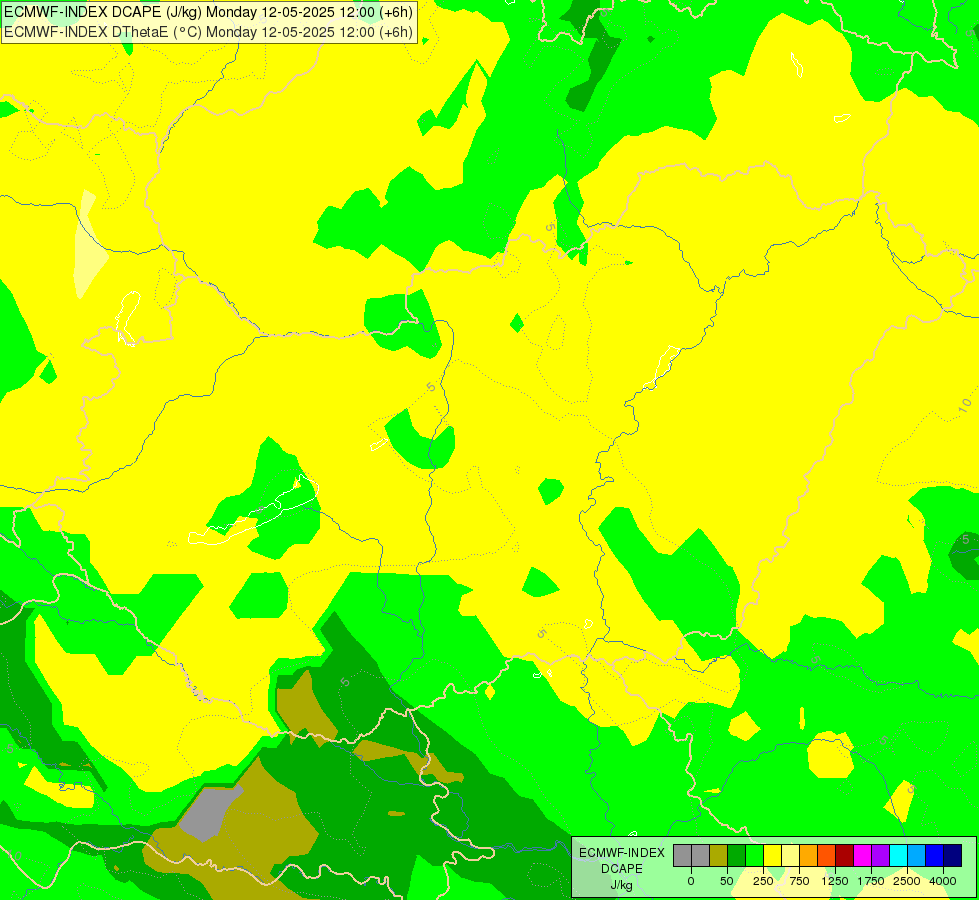The width and height of the screenshot is (979, 900).
Task: Click the DThetaE (°C) title line
Action: click(x=208, y=32)
